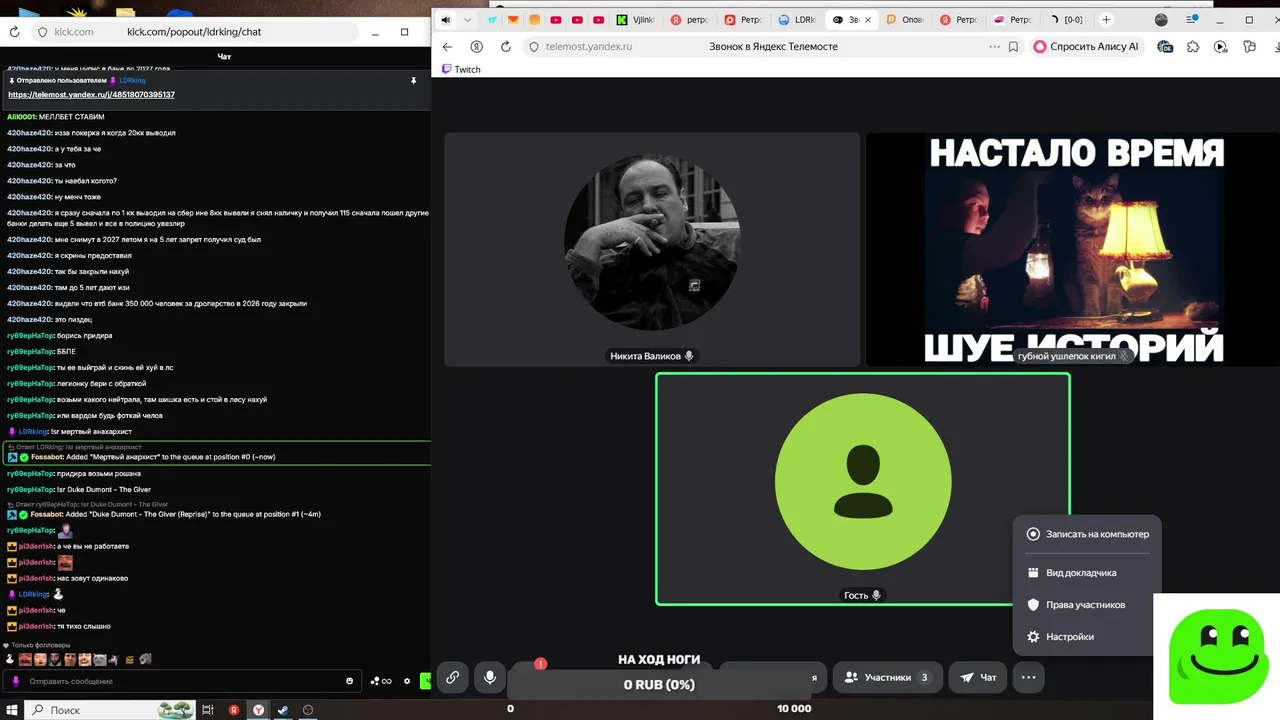Click the Windows taskbar search box
This screenshot has width=1280, height=720.
tap(110, 710)
